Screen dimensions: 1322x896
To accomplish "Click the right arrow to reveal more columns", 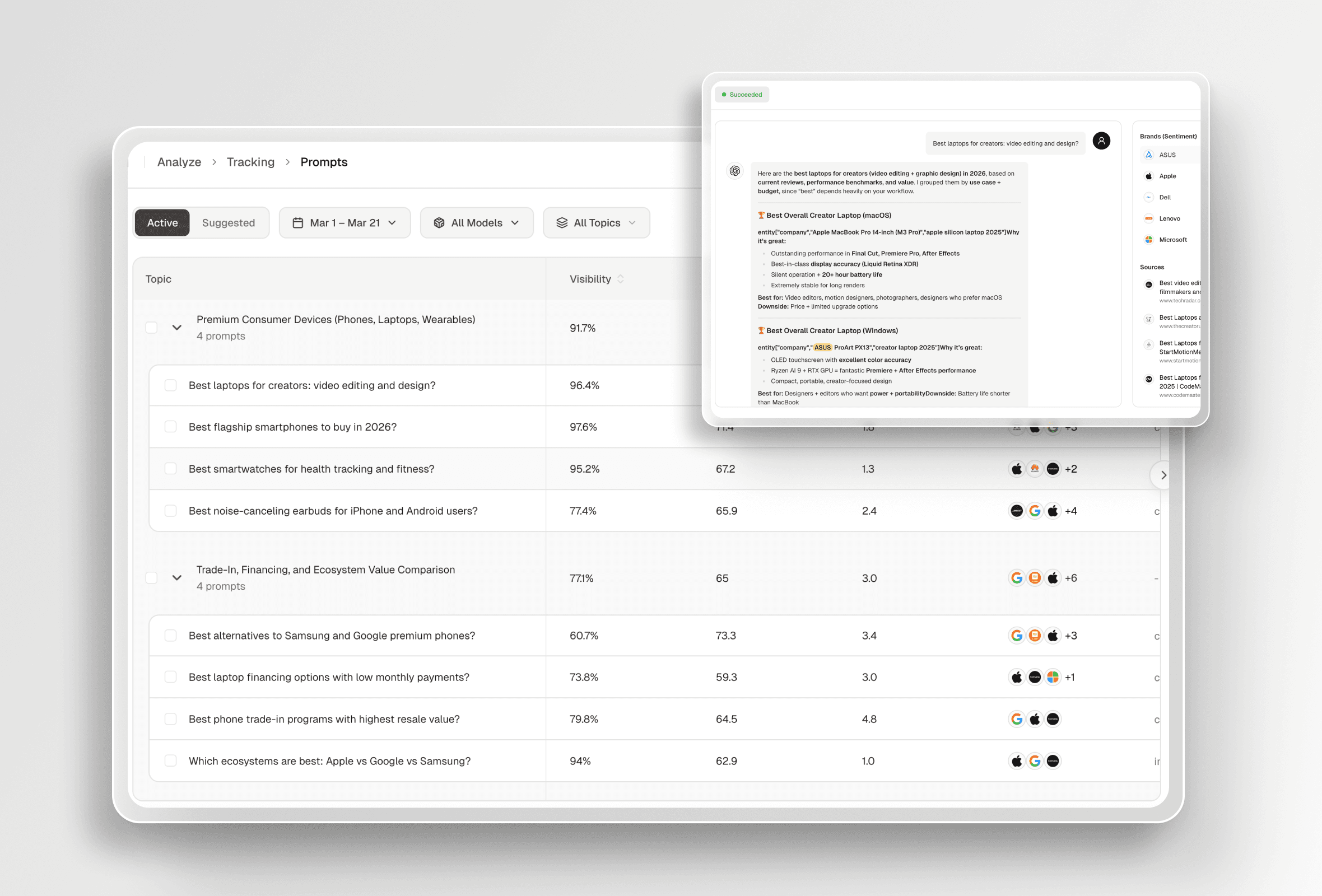I will pyautogui.click(x=1163, y=475).
